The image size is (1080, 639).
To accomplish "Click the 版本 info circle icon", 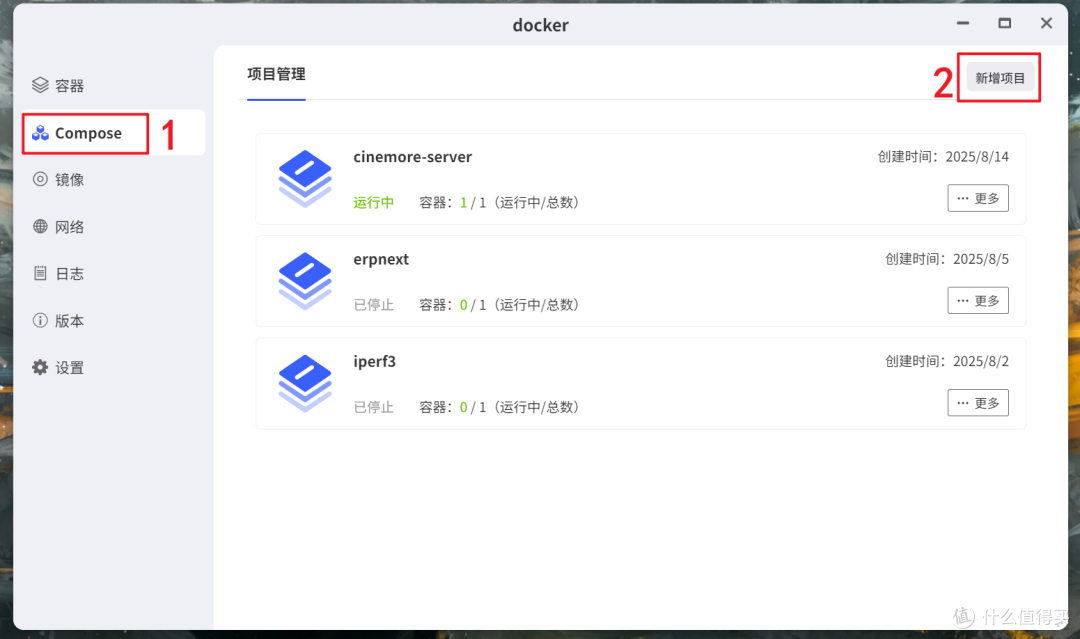I will 40,321.
